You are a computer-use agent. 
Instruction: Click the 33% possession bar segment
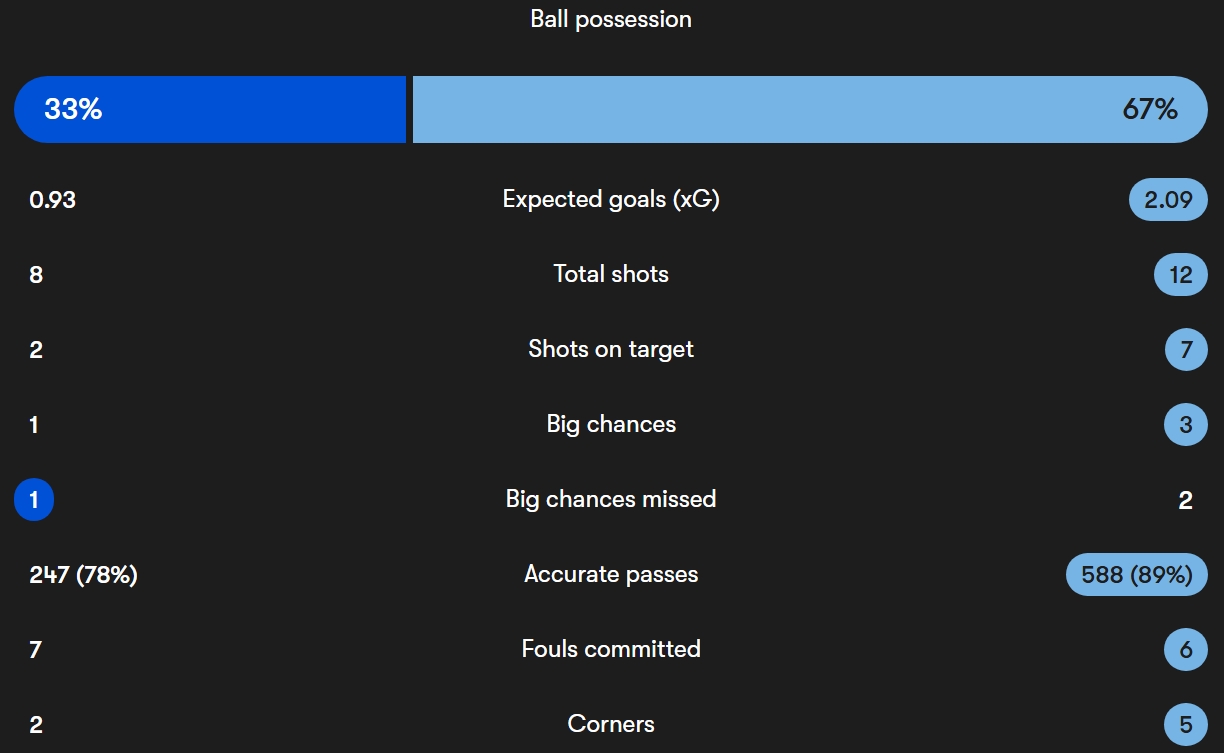pyautogui.click(x=210, y=109)
